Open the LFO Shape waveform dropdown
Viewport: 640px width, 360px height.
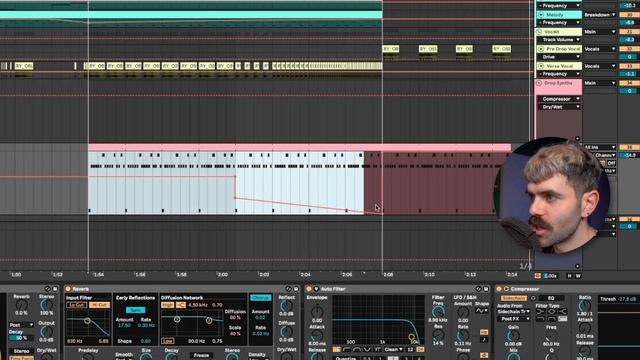[x=482, y=311]
